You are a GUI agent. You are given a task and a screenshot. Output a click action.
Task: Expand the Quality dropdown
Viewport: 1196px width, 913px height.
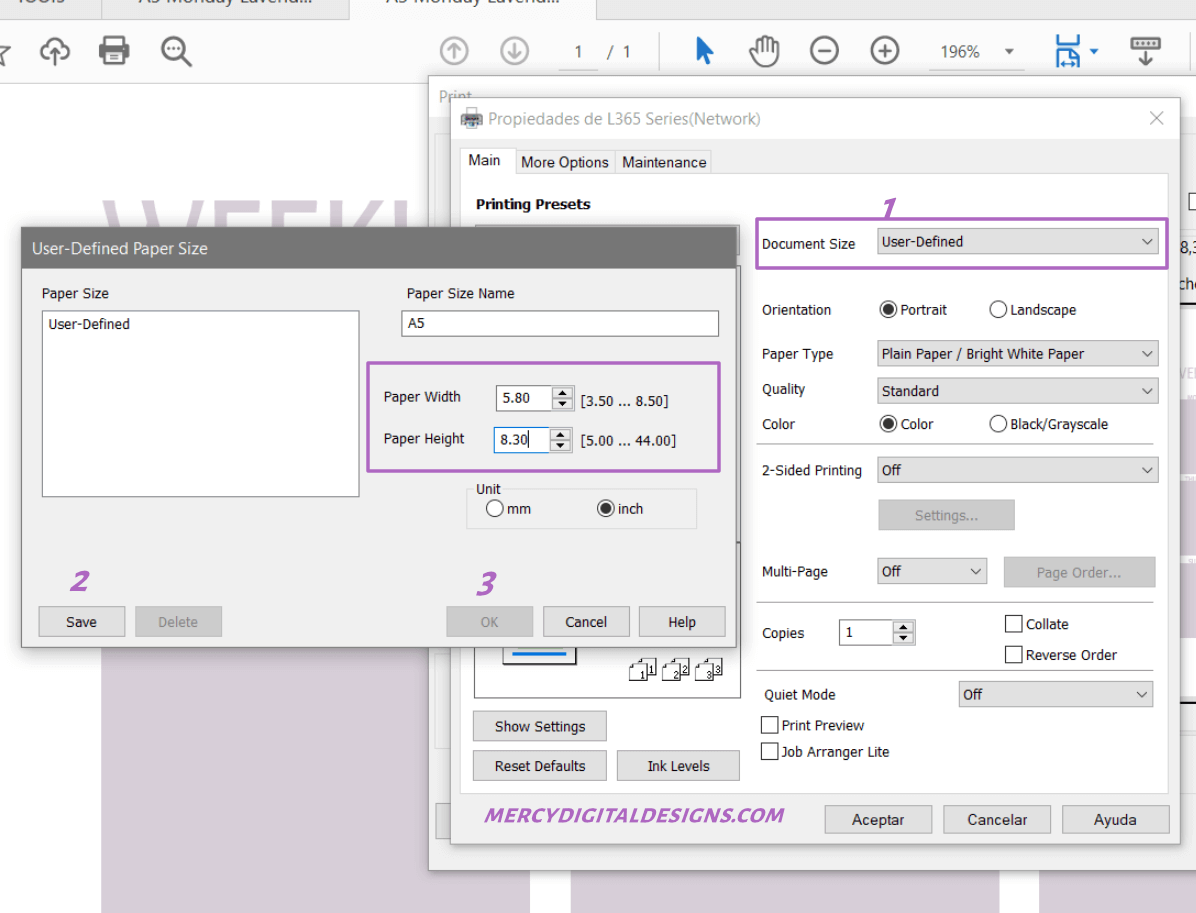[1017, 390]
